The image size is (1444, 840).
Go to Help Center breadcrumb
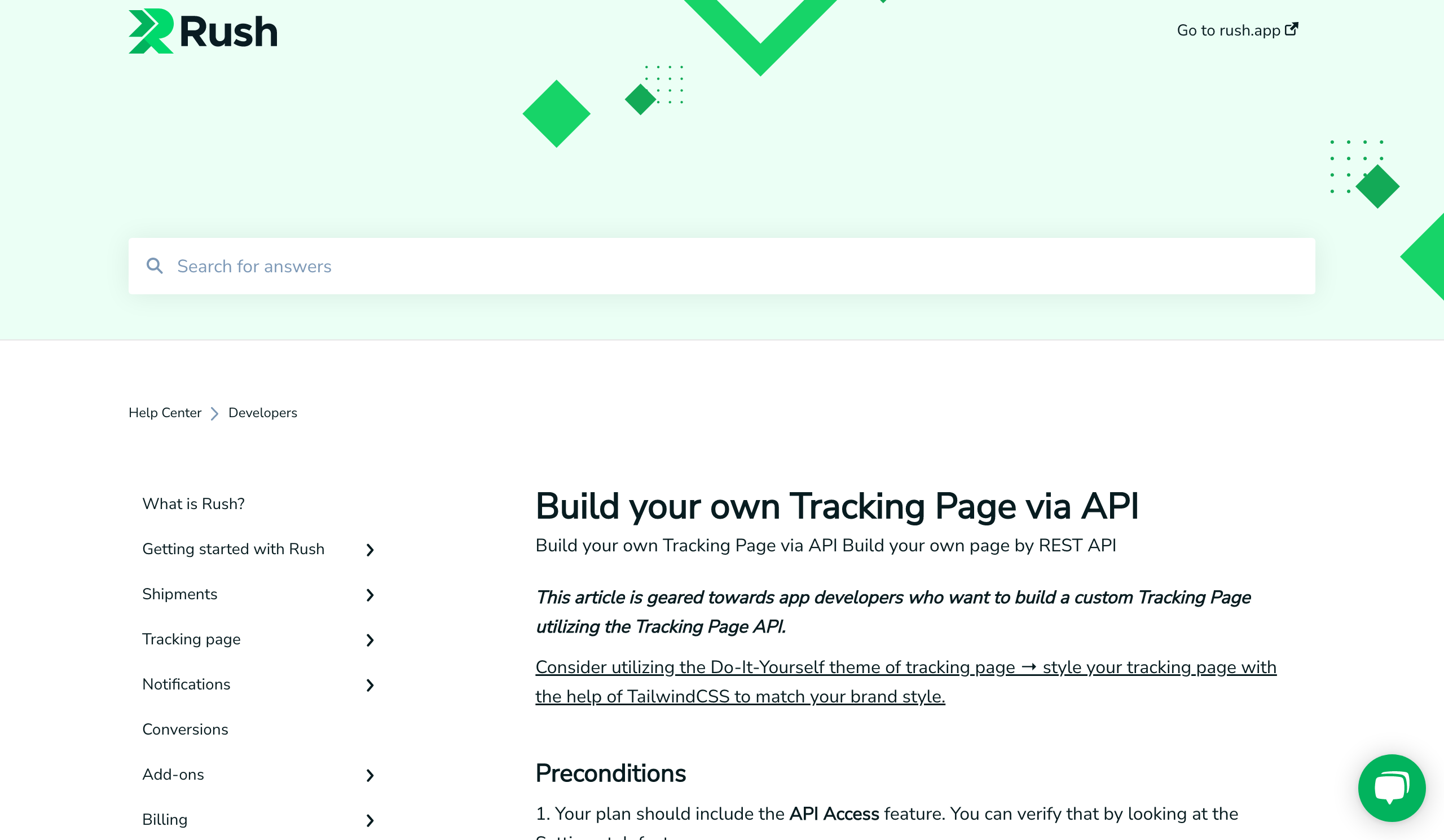tap(165, 413)
